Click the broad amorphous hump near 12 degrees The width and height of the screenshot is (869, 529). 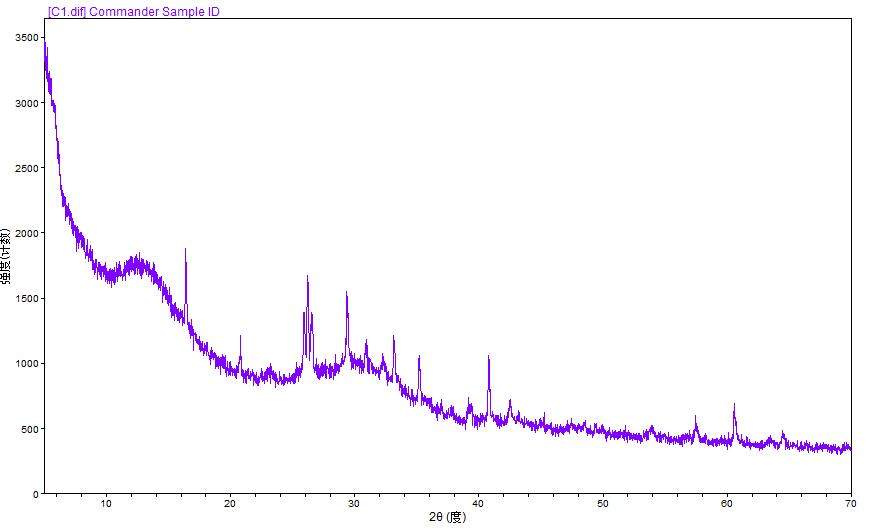click(x=135, y=264)
